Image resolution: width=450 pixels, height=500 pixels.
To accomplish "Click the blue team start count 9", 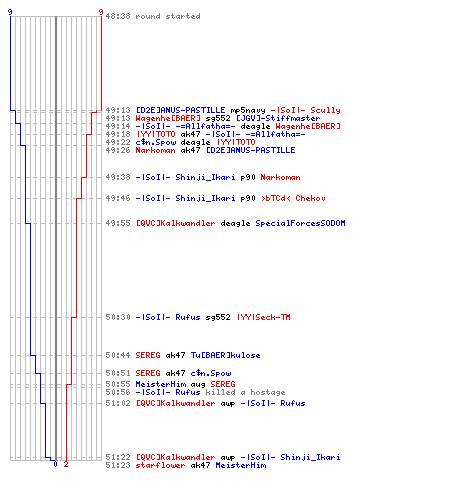I will 10,12.
